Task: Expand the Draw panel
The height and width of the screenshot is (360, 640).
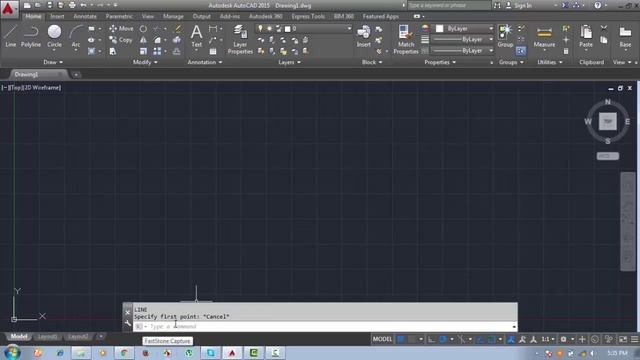Action: tap(53, 62)
